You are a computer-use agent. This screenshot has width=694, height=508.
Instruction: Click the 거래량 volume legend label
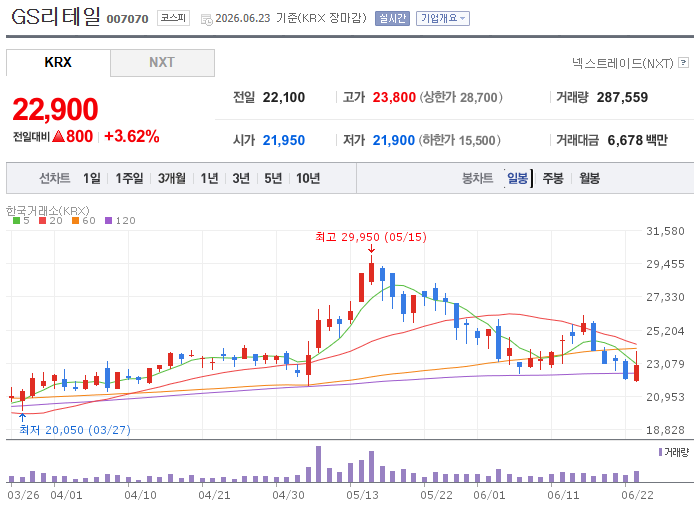pos(677,452)
